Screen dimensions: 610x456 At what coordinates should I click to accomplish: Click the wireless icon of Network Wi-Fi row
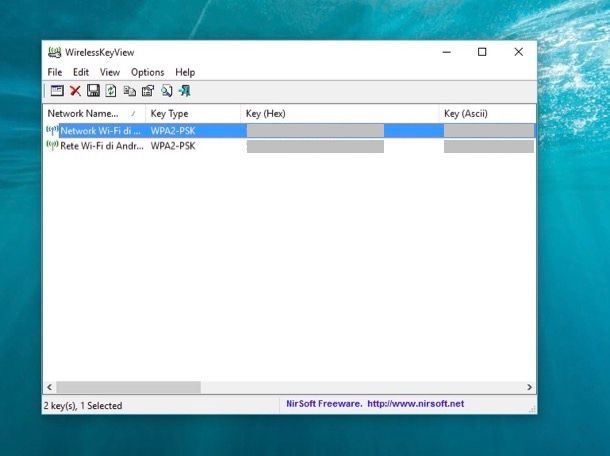[52, 130]
